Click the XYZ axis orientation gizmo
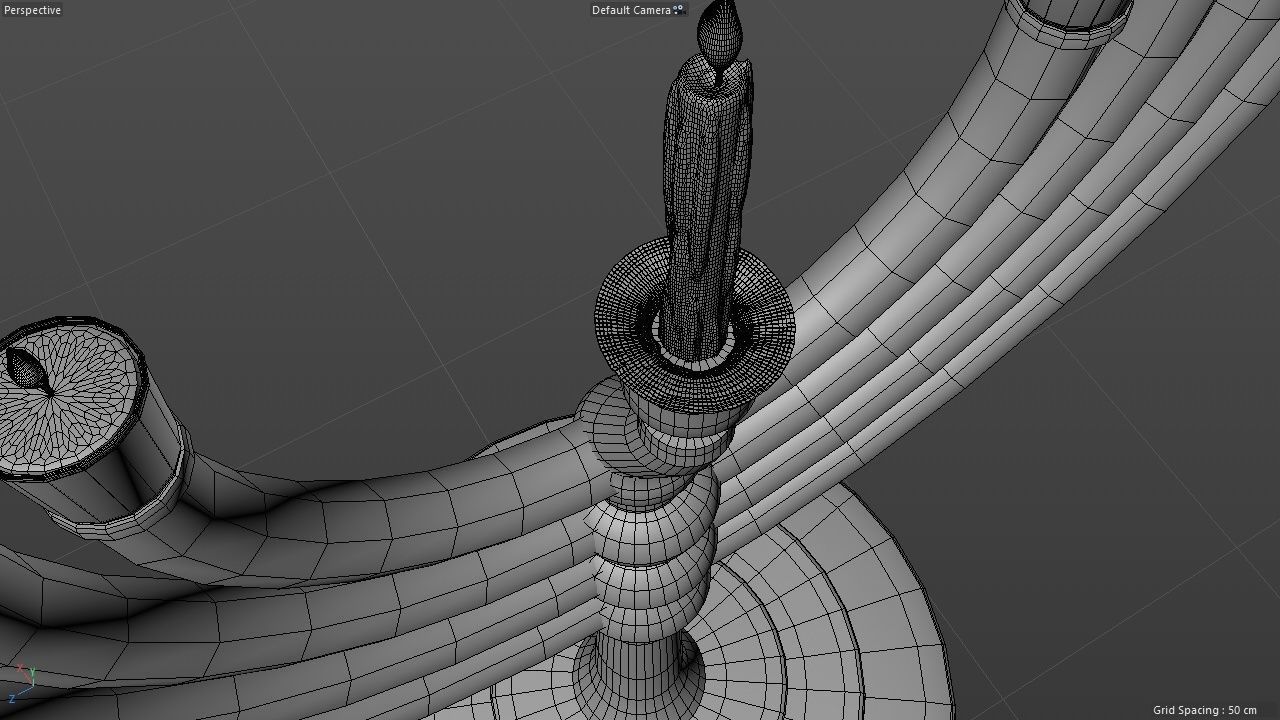This screenshot has height=720, width=1280. point(21,682)
